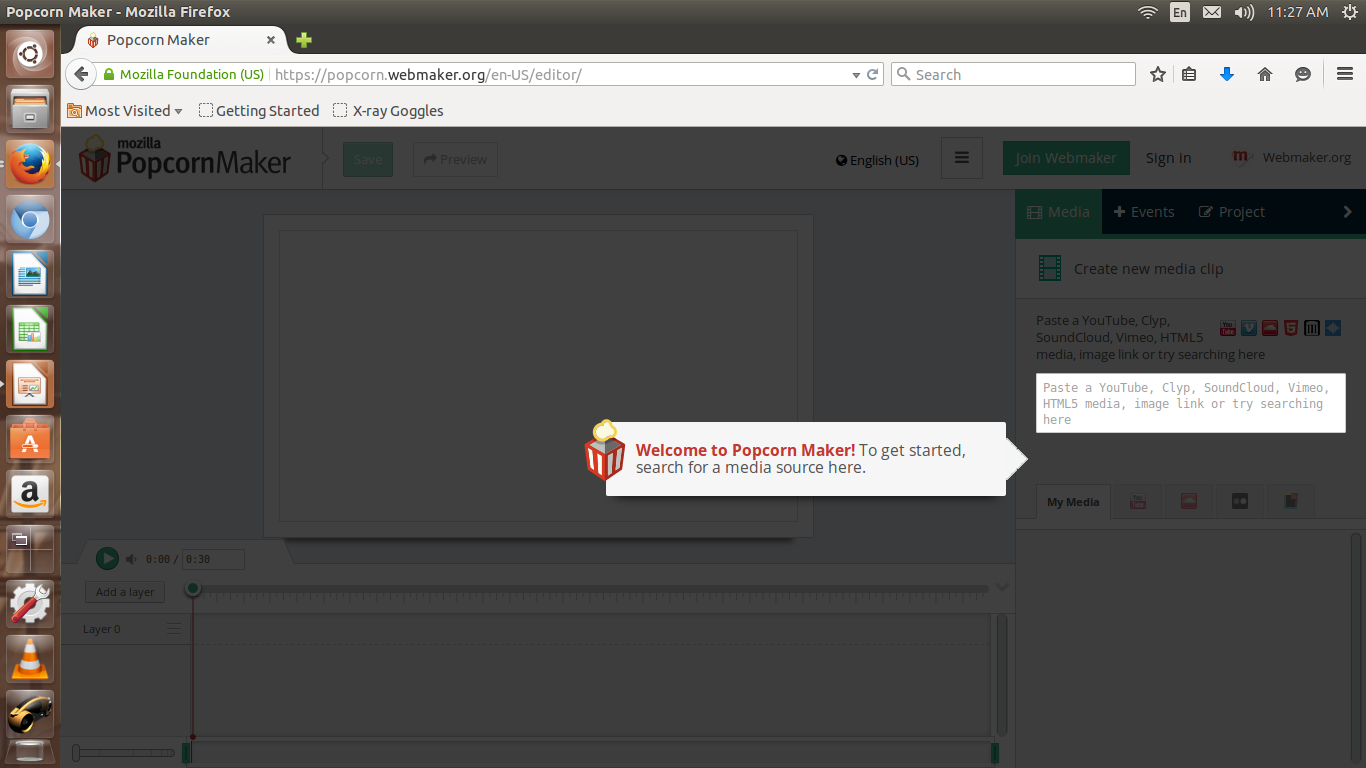Open a new tab with the plus icon
Screen dimensions: 1366x768
click(304, 40)
